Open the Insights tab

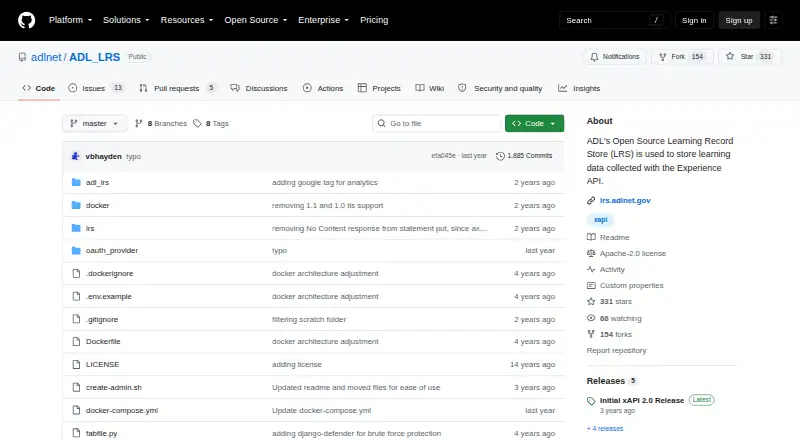[579, 88]
